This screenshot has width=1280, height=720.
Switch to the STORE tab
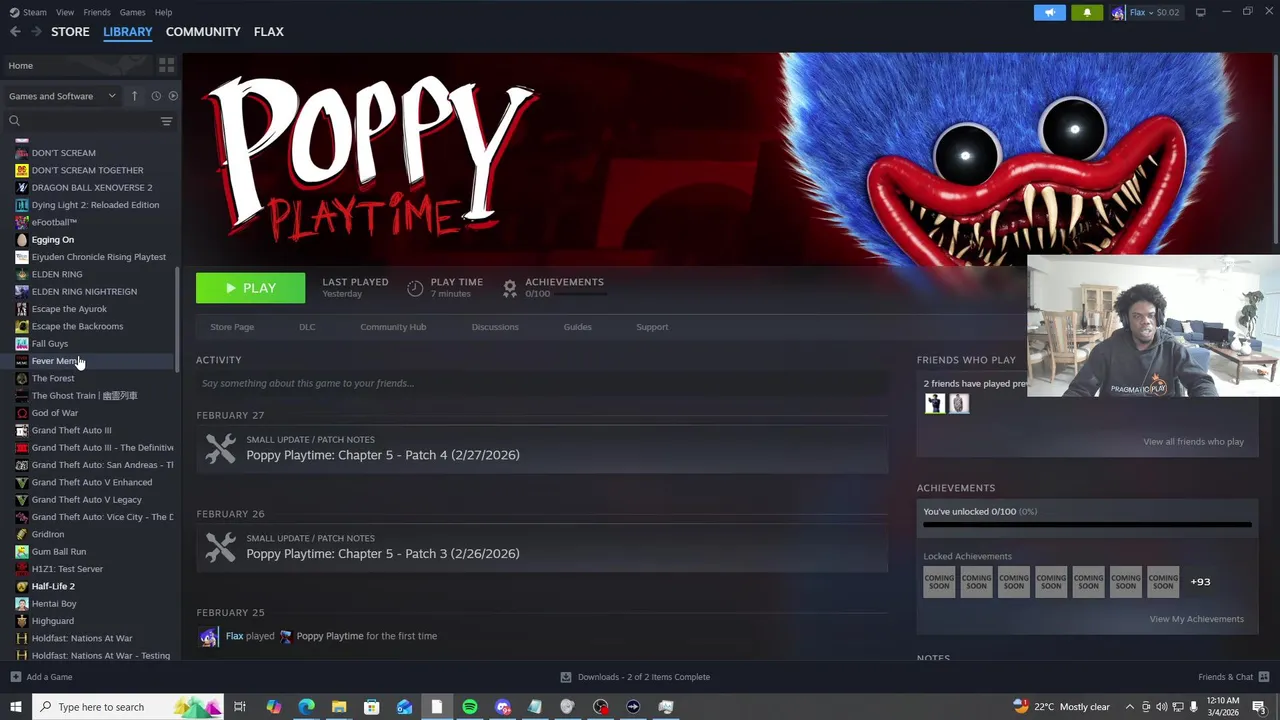coord(70,32)
